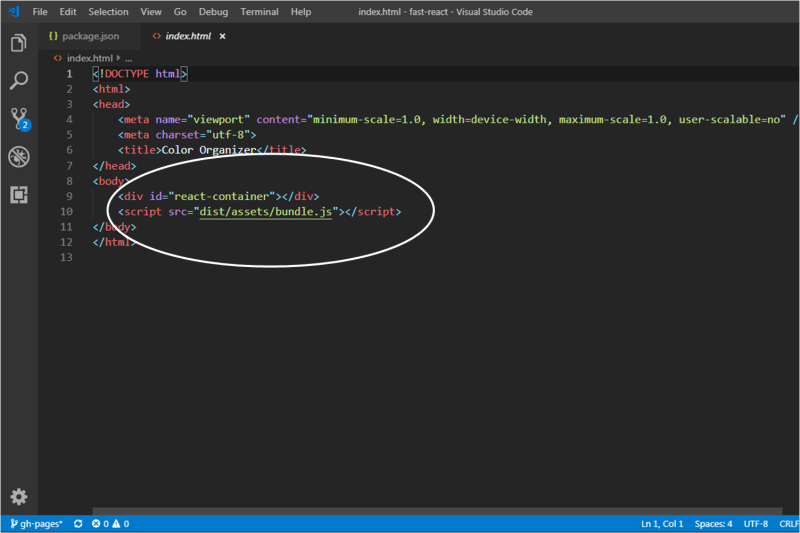Open the Debug menu
The height and width of the screenshot is (533, 800).
coord(213,12)
